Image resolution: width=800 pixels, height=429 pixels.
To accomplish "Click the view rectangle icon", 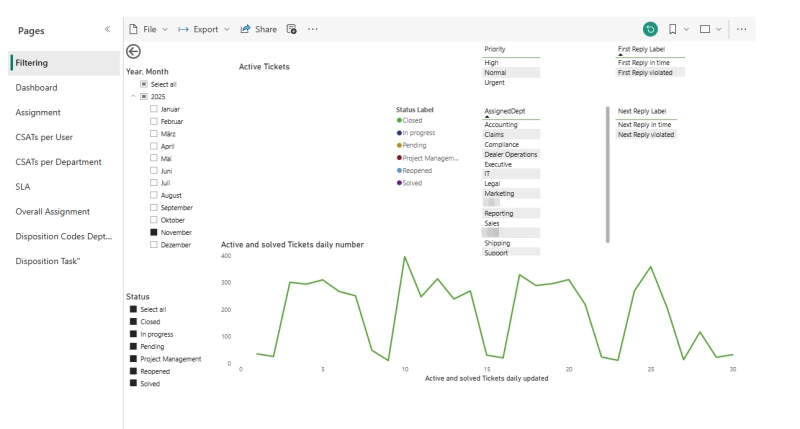I will [705, 29].
